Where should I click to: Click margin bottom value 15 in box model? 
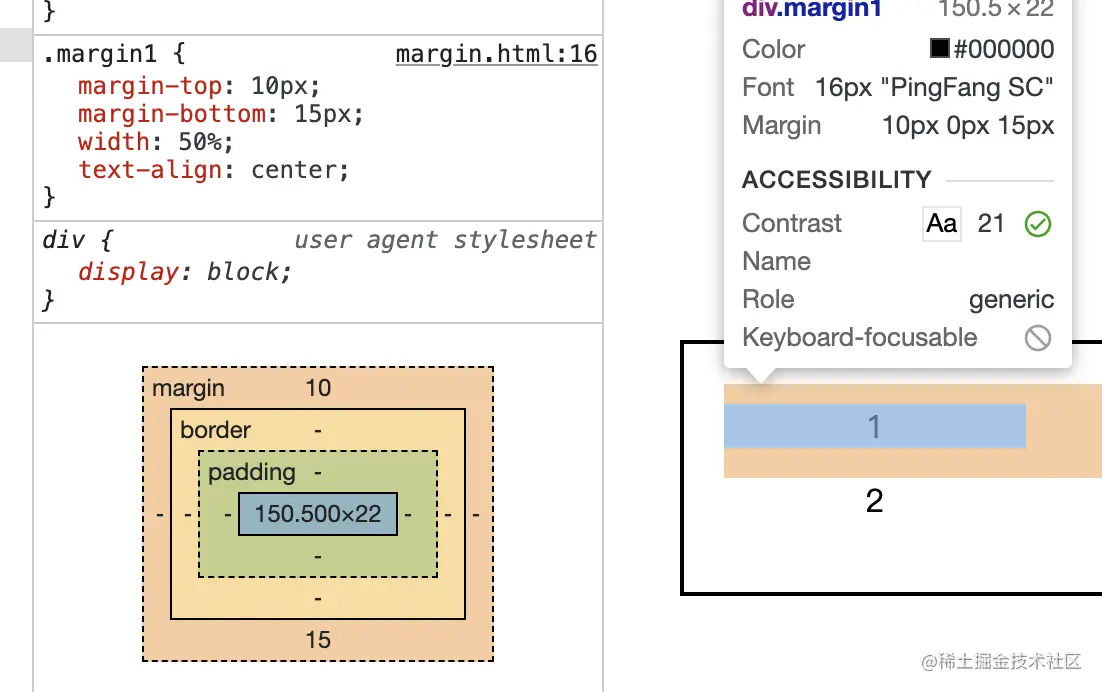(318, 640)
